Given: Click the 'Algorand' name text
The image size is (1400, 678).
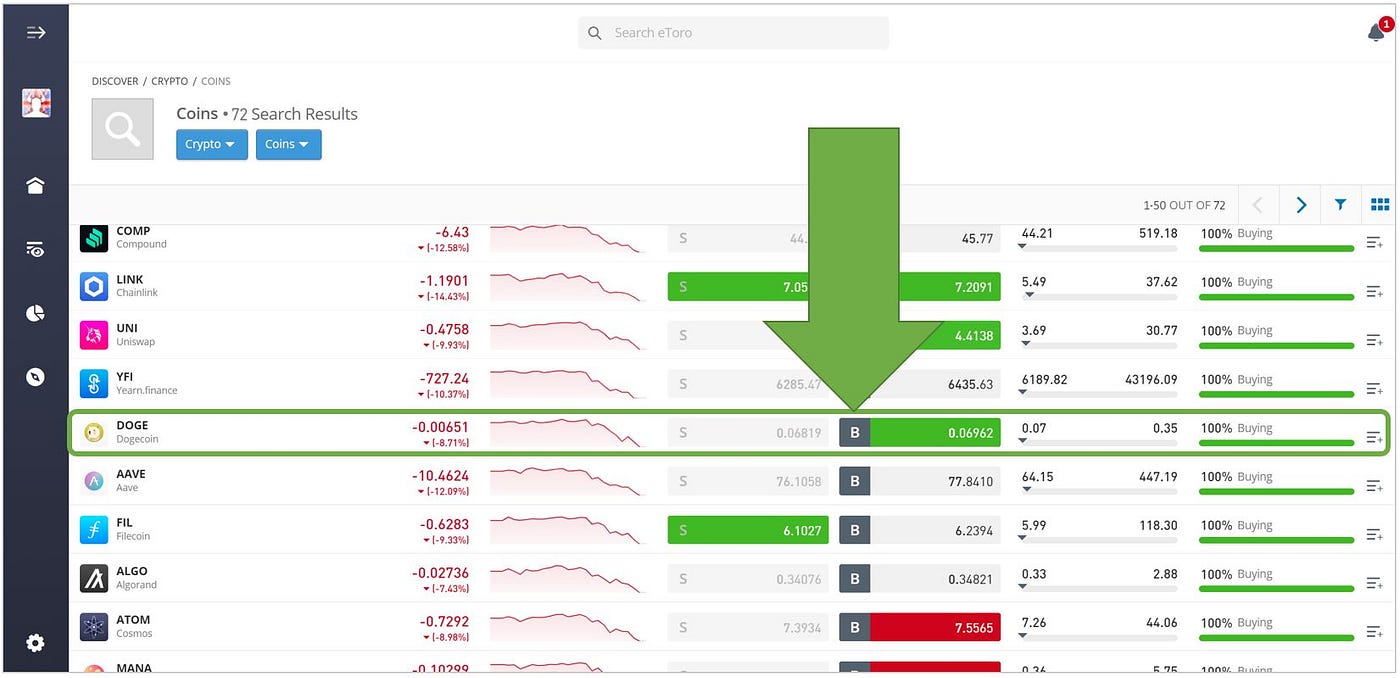Looking at the screenshot, I should (x=136, y=585).
